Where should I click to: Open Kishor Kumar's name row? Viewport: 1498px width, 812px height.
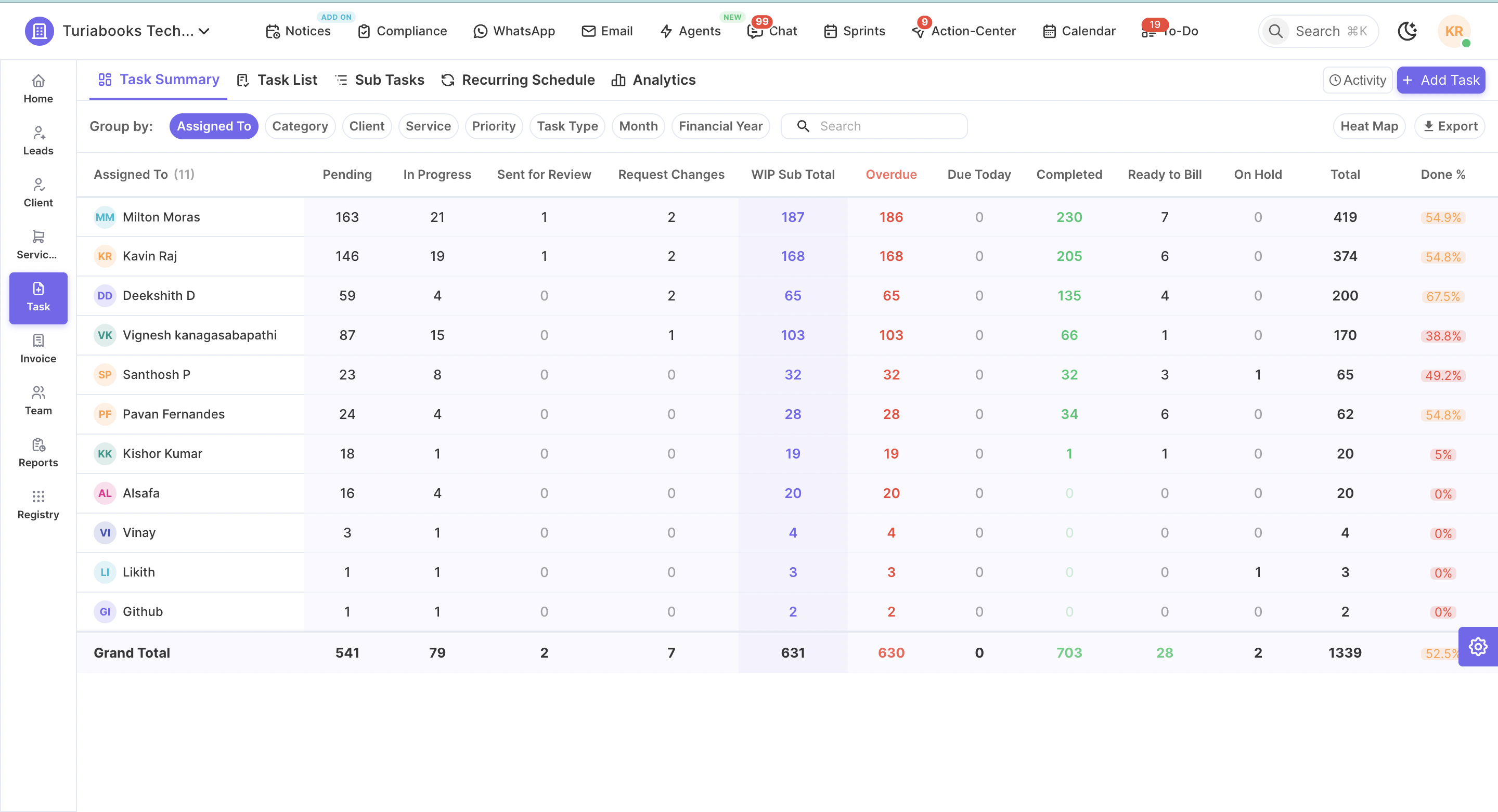pyautogui.click(x=162, y=454)
